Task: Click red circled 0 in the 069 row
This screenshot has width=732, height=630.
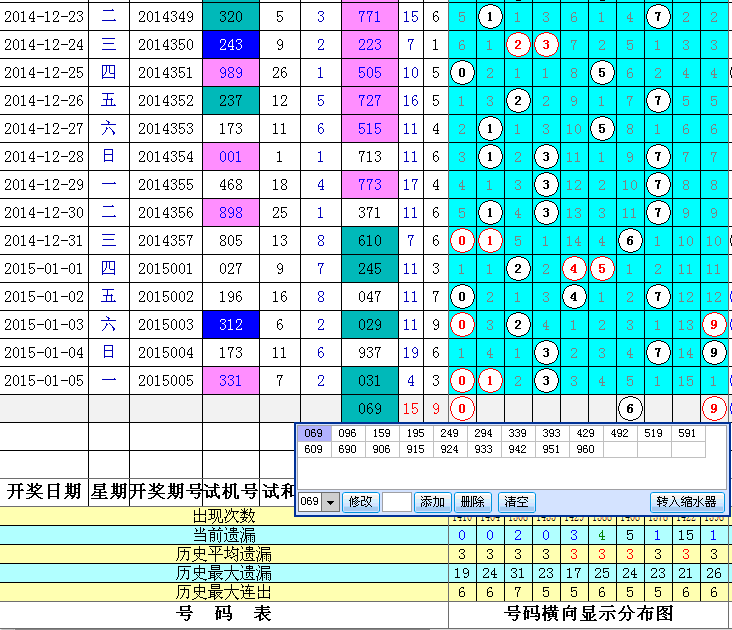Action: (461, 408)
